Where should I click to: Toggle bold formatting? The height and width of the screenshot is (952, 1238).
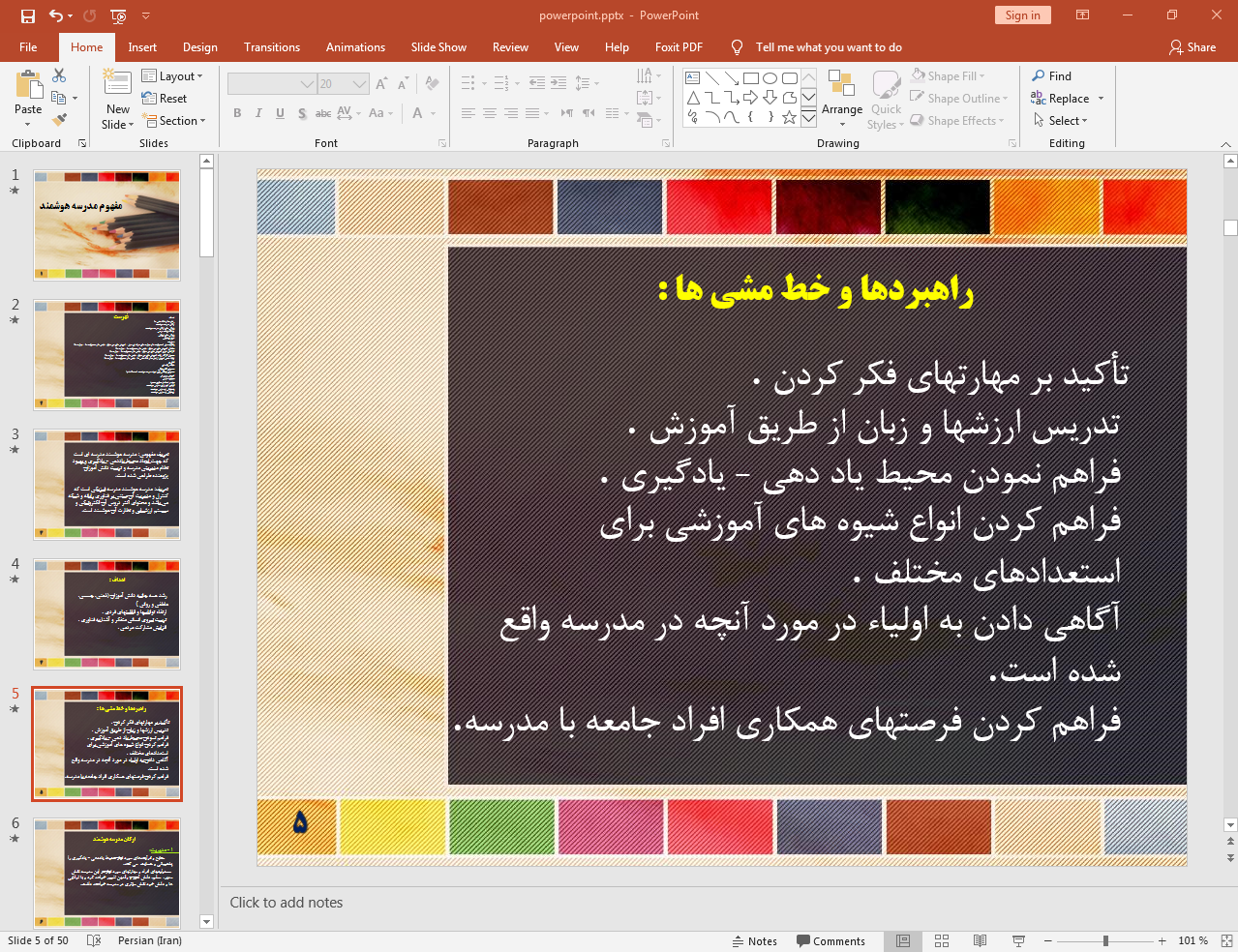(237, 113)
